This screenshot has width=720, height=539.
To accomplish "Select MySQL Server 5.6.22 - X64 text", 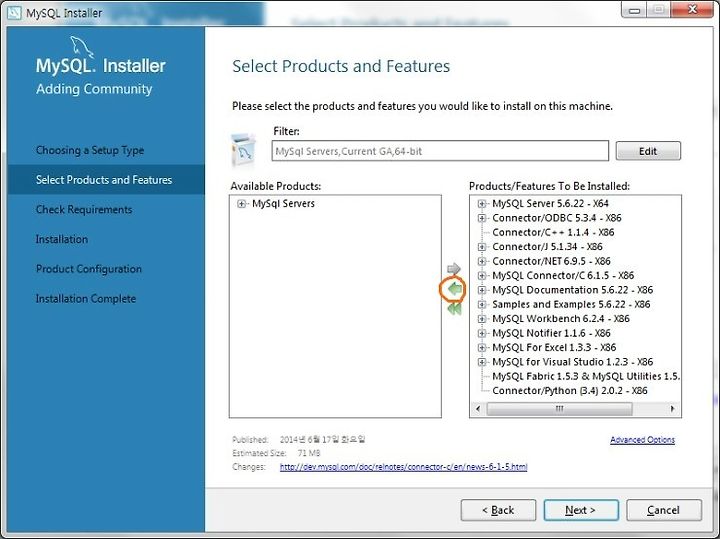I will pos(550,203).
